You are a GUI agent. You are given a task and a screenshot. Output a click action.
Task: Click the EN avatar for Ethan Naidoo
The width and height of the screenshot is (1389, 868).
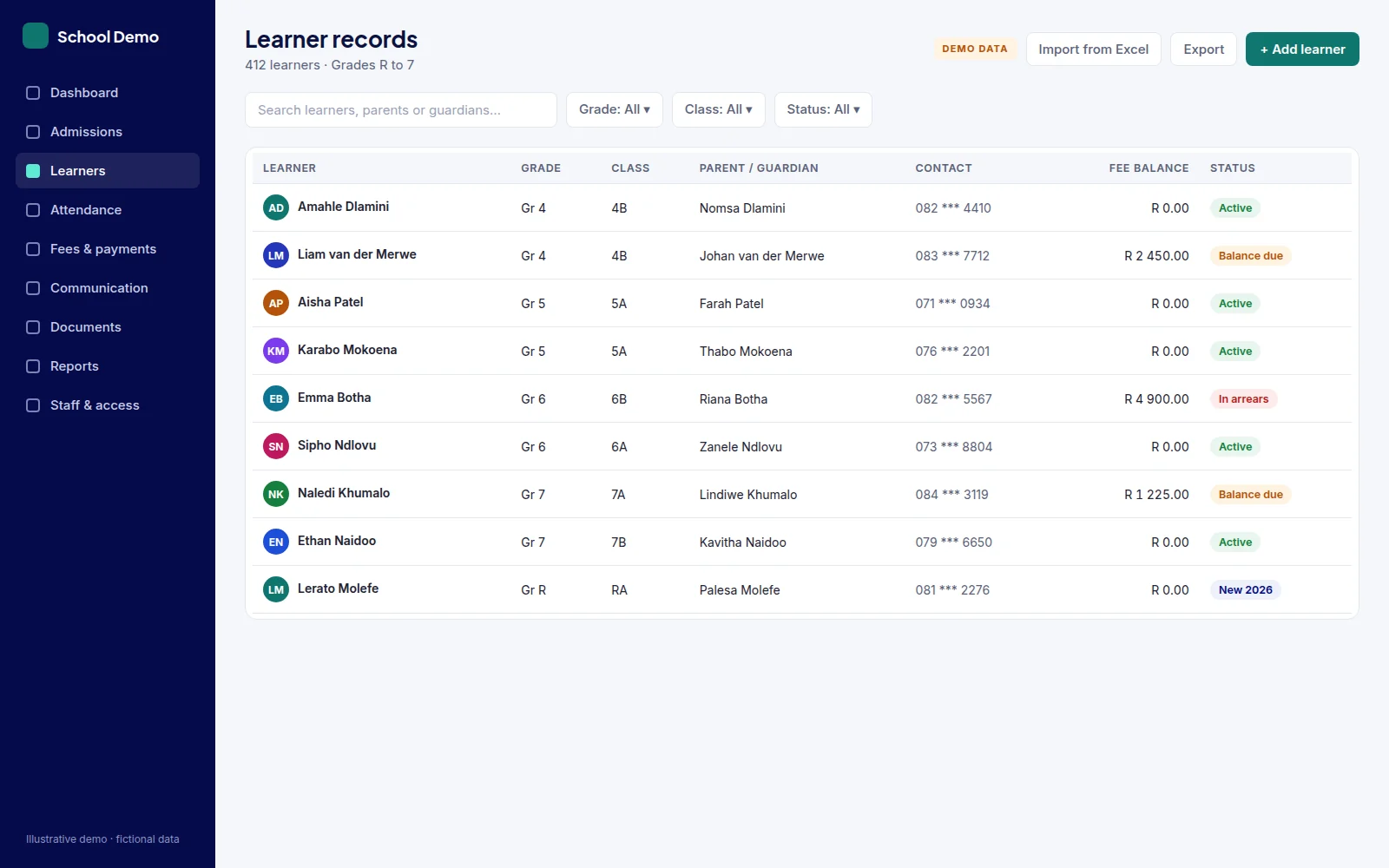coord(276,542)
